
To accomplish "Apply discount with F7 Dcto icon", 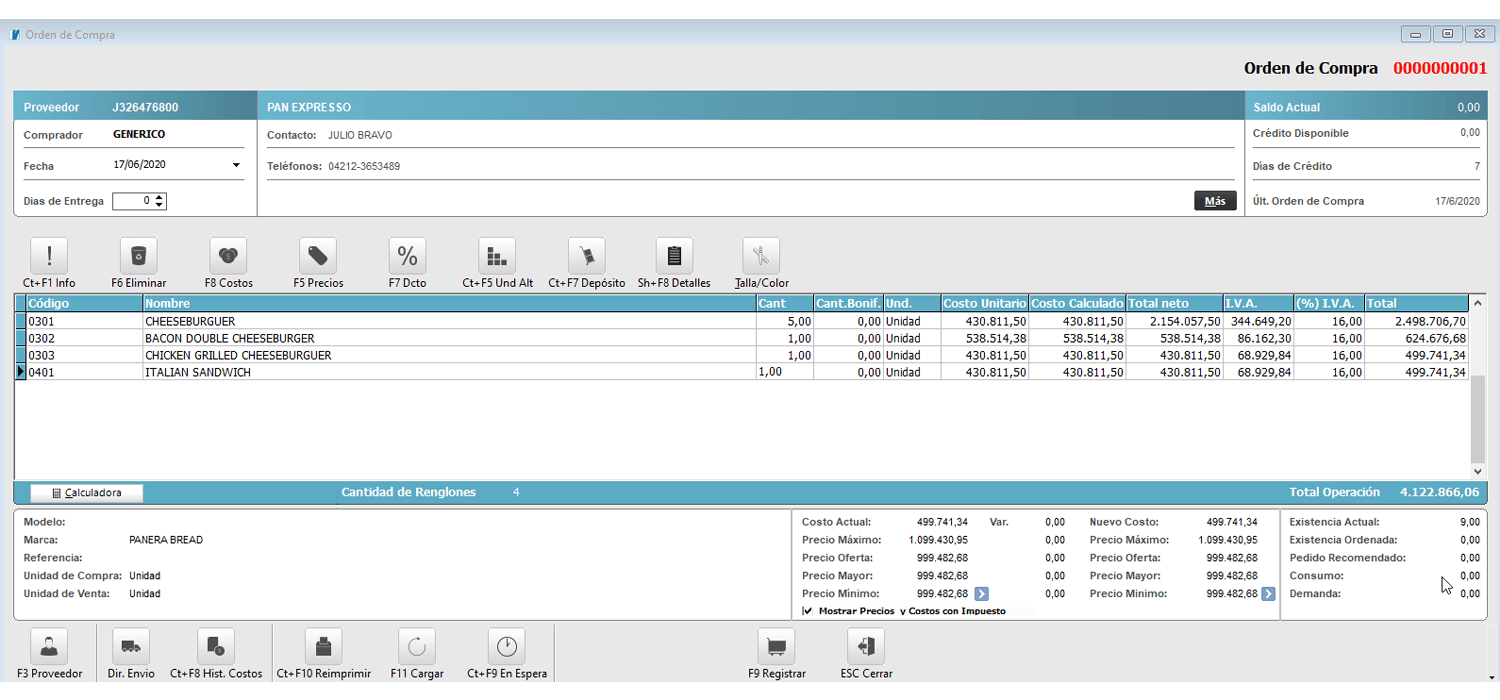I will tap(407, 256).
